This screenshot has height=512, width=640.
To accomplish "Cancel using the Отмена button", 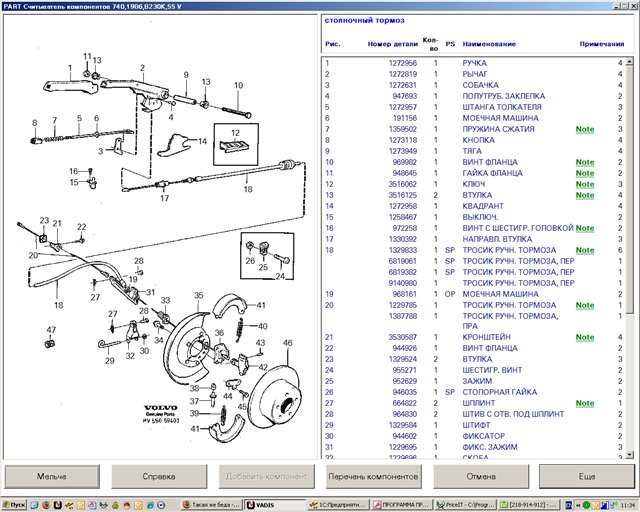I will 479,476.
